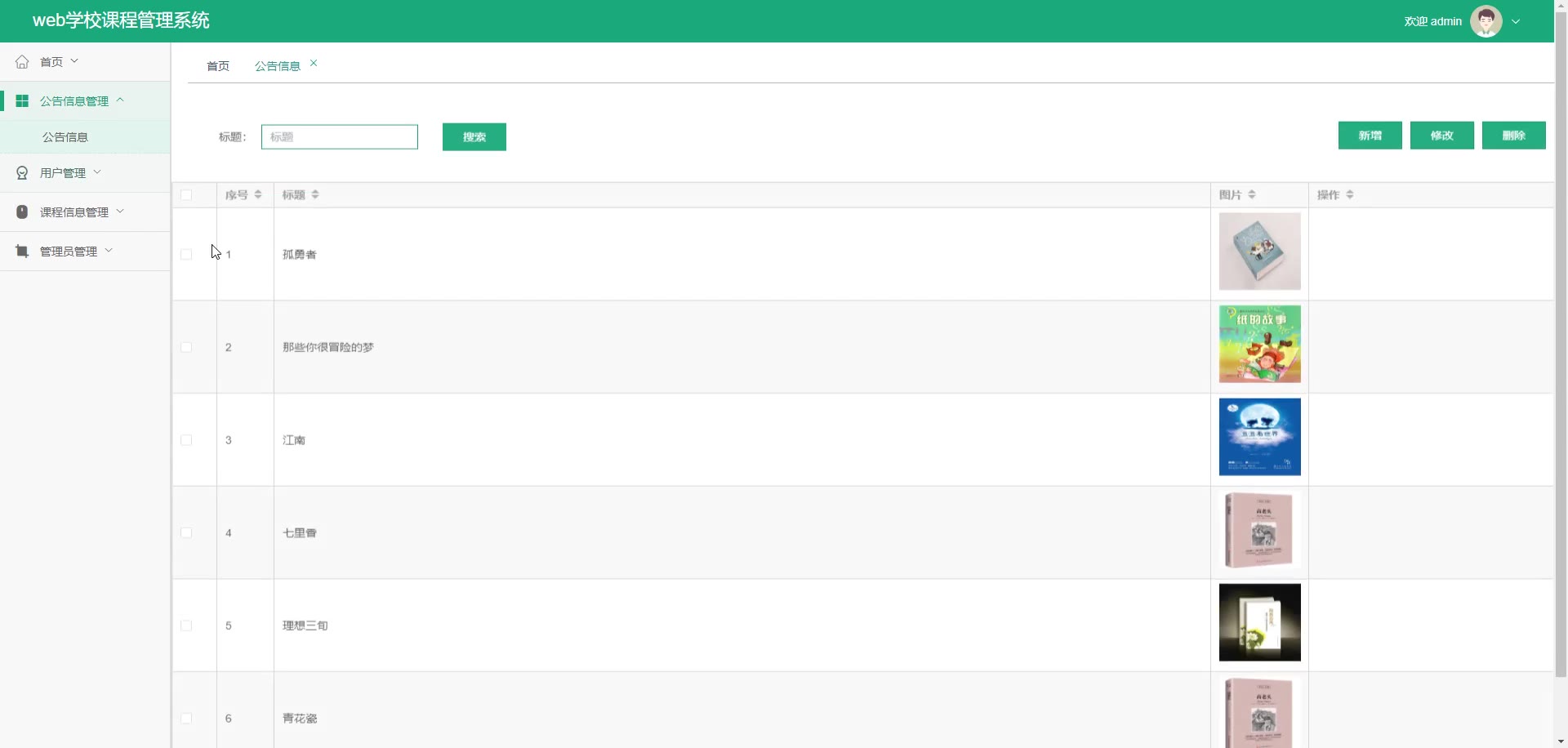Viewport: 1568px width, 748px height.
Task: Click the icon beside 管理员管理
Action: pos(22,252)
